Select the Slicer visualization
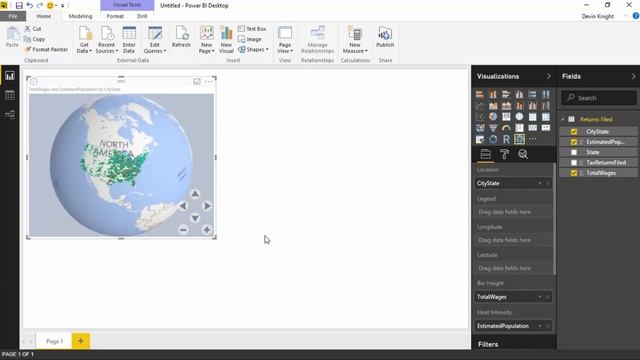 [x=480, y=139]
